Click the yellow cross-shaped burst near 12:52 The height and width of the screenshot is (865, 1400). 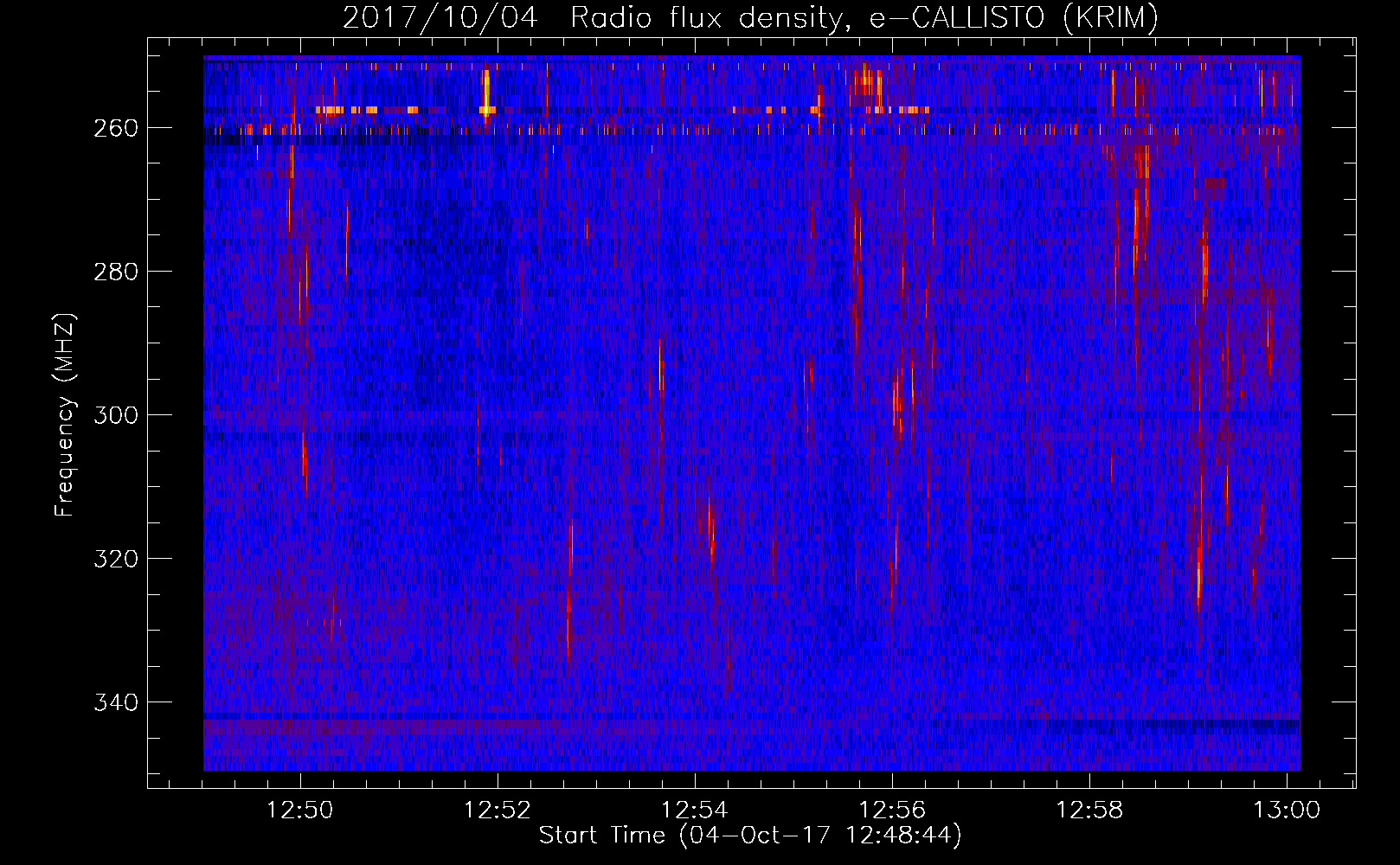tap(487, 97)
